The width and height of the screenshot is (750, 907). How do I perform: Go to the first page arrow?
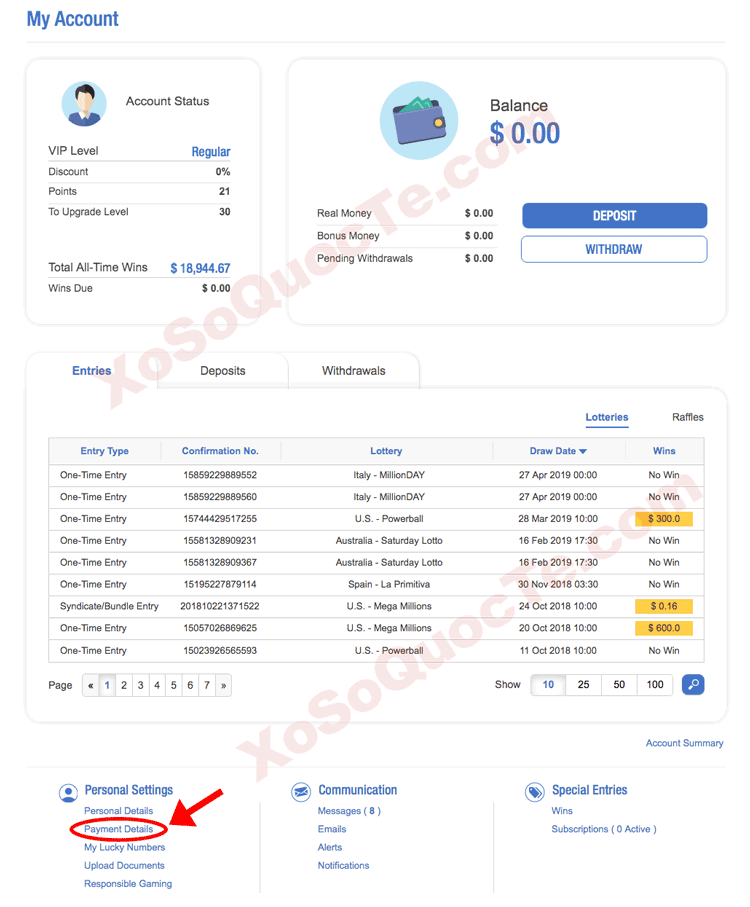[91, 686]
